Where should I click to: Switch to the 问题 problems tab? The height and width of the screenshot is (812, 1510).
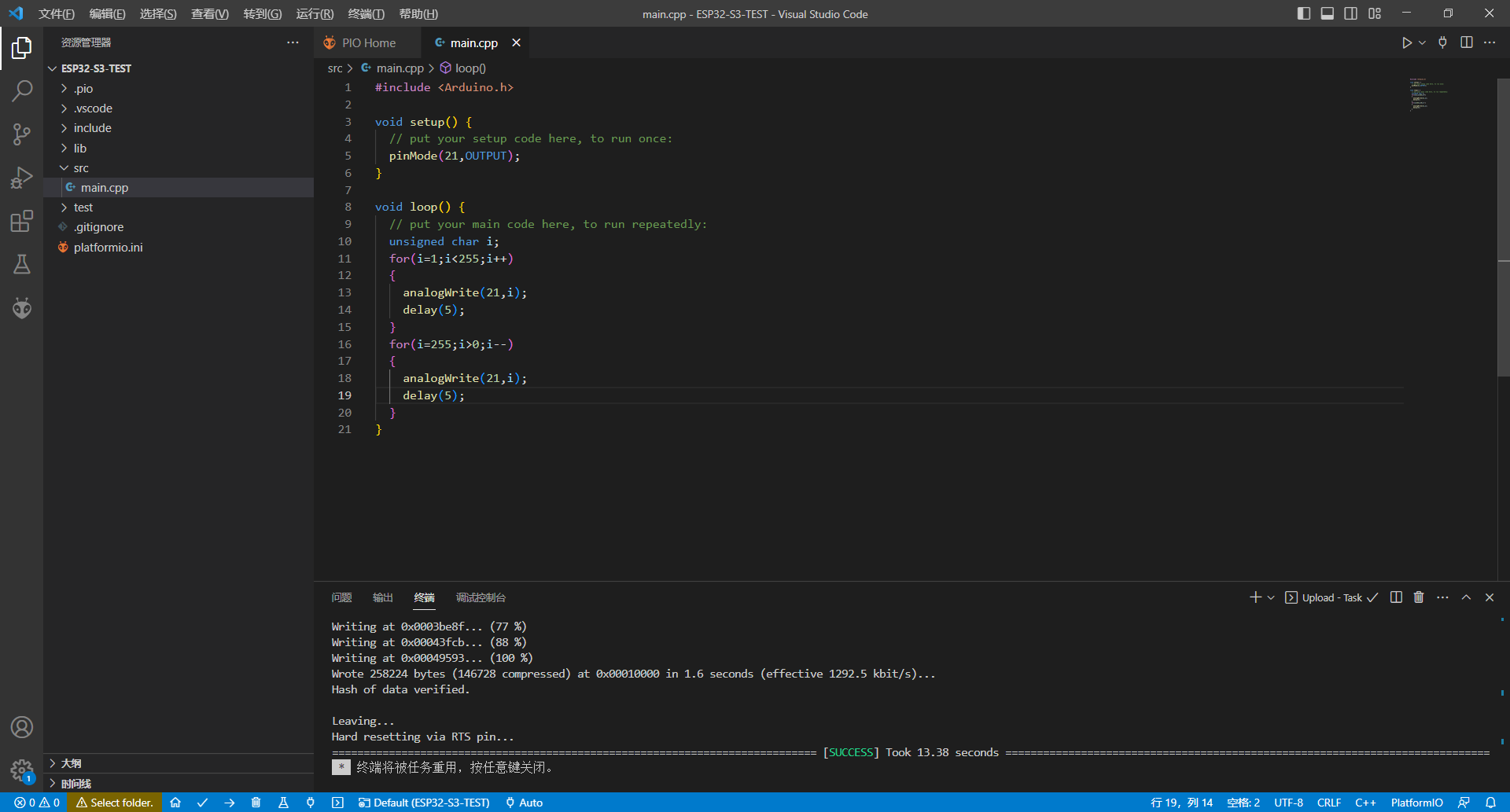(341, 597)
